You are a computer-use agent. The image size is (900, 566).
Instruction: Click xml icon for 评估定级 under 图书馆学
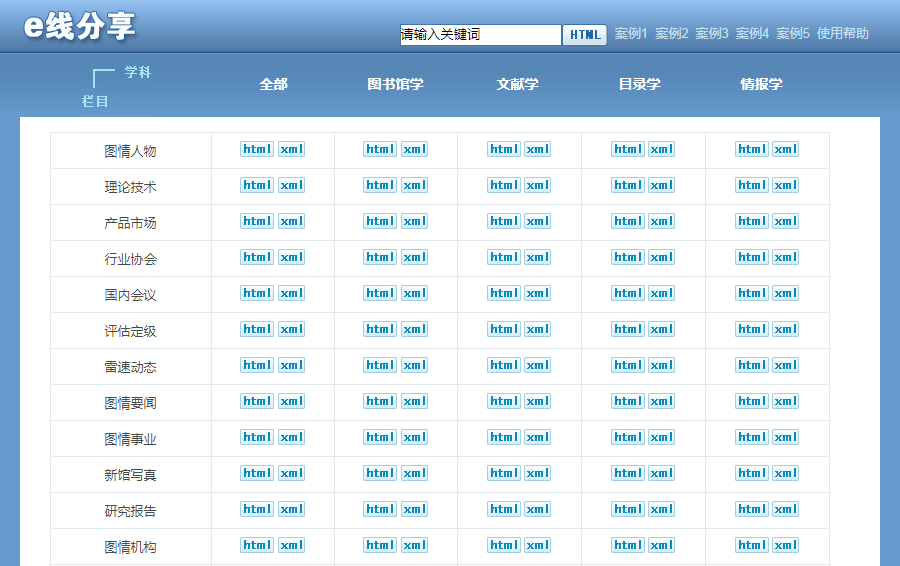(x=414, y=329)
